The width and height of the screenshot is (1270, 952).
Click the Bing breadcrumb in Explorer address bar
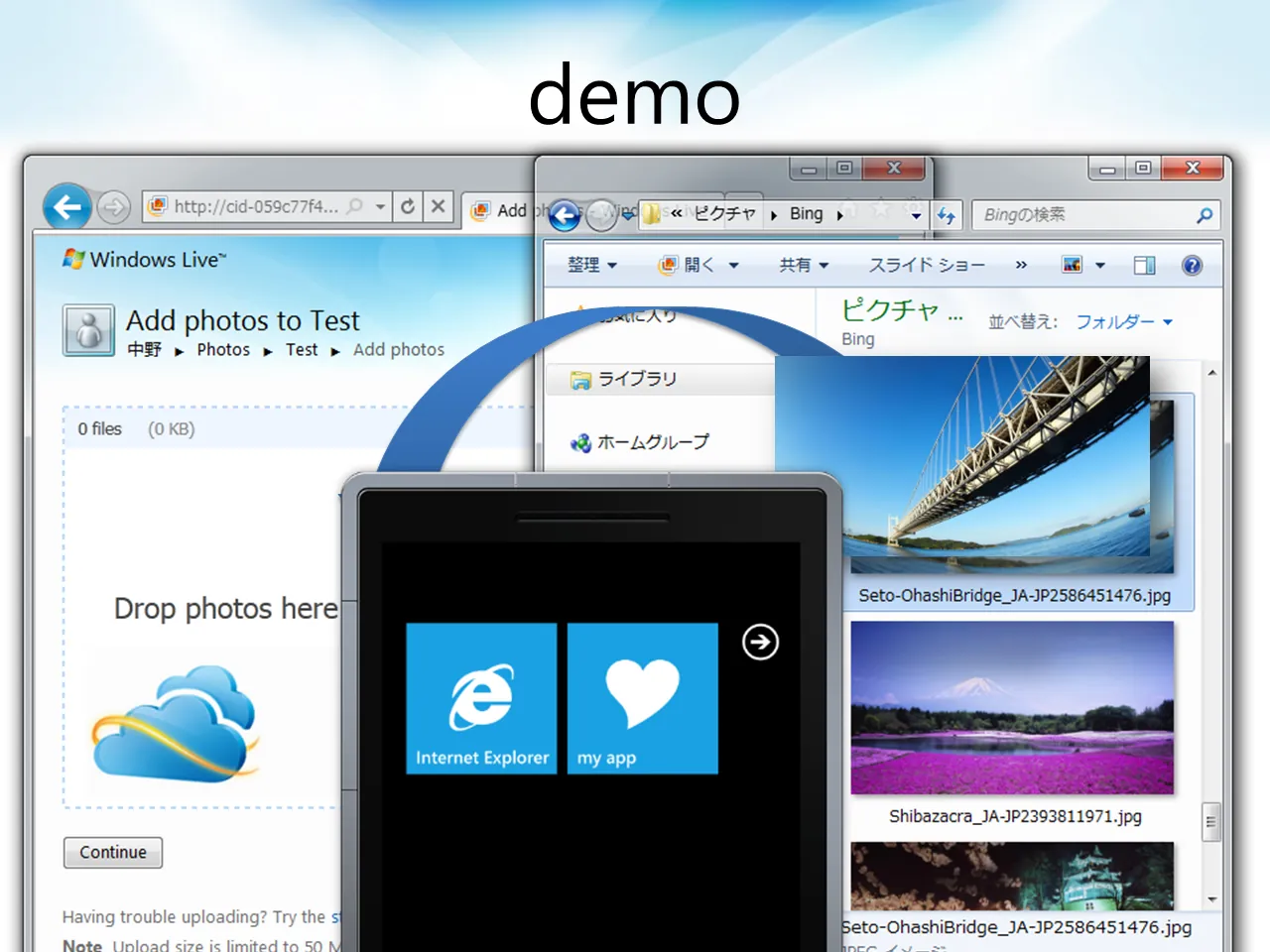(806, 213)
